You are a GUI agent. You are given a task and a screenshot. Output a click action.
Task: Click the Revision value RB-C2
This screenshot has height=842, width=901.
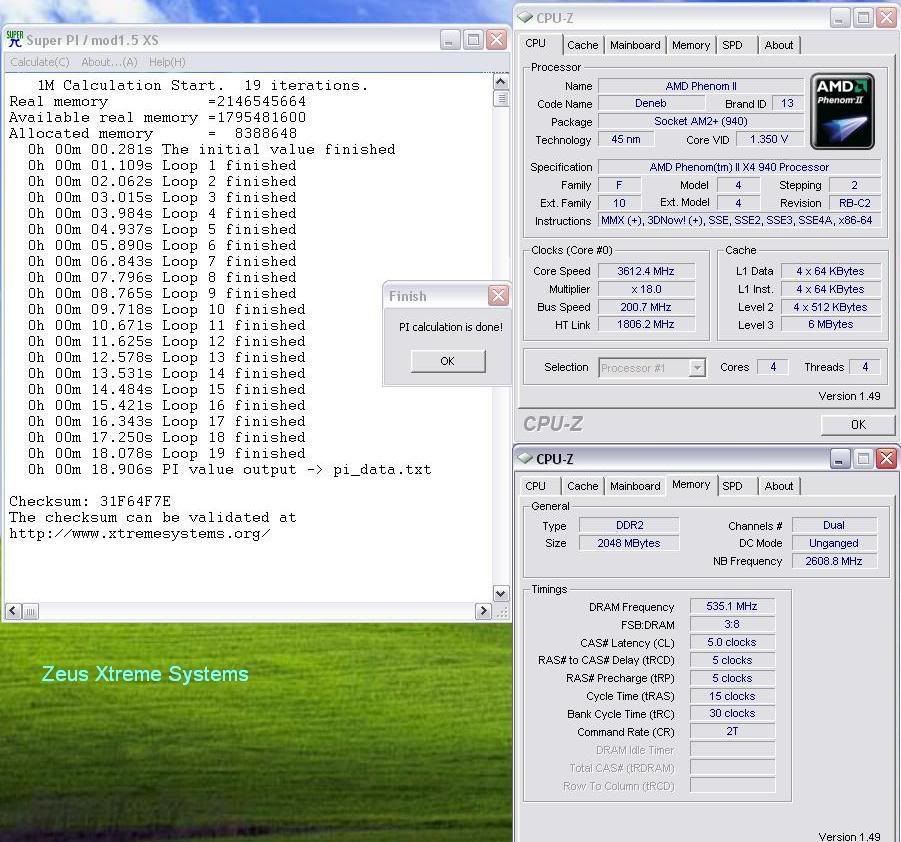854,203
